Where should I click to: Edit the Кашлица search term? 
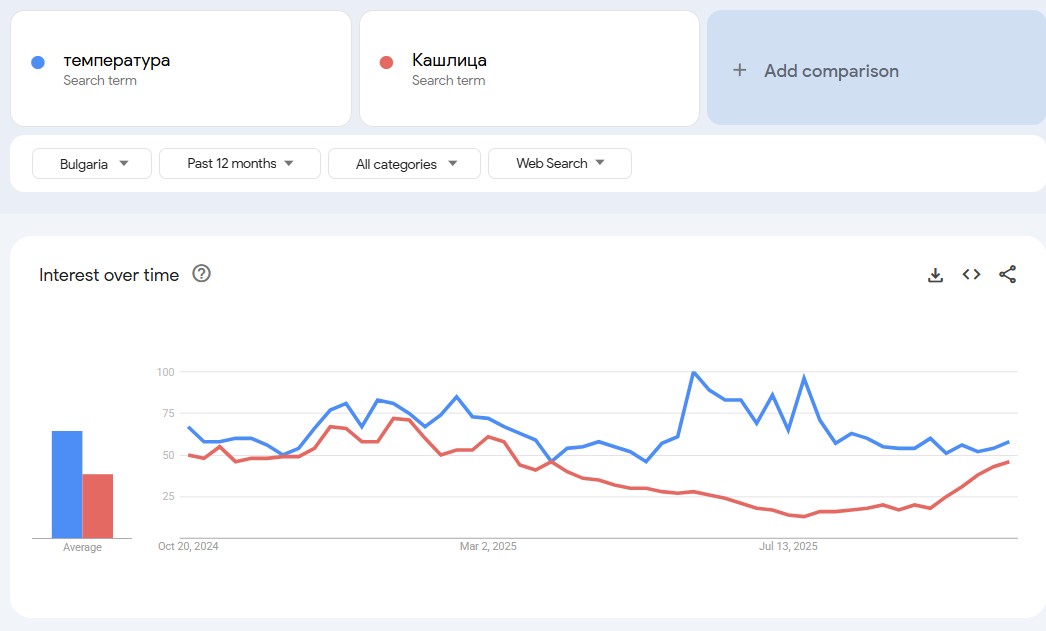click(449, 61)
